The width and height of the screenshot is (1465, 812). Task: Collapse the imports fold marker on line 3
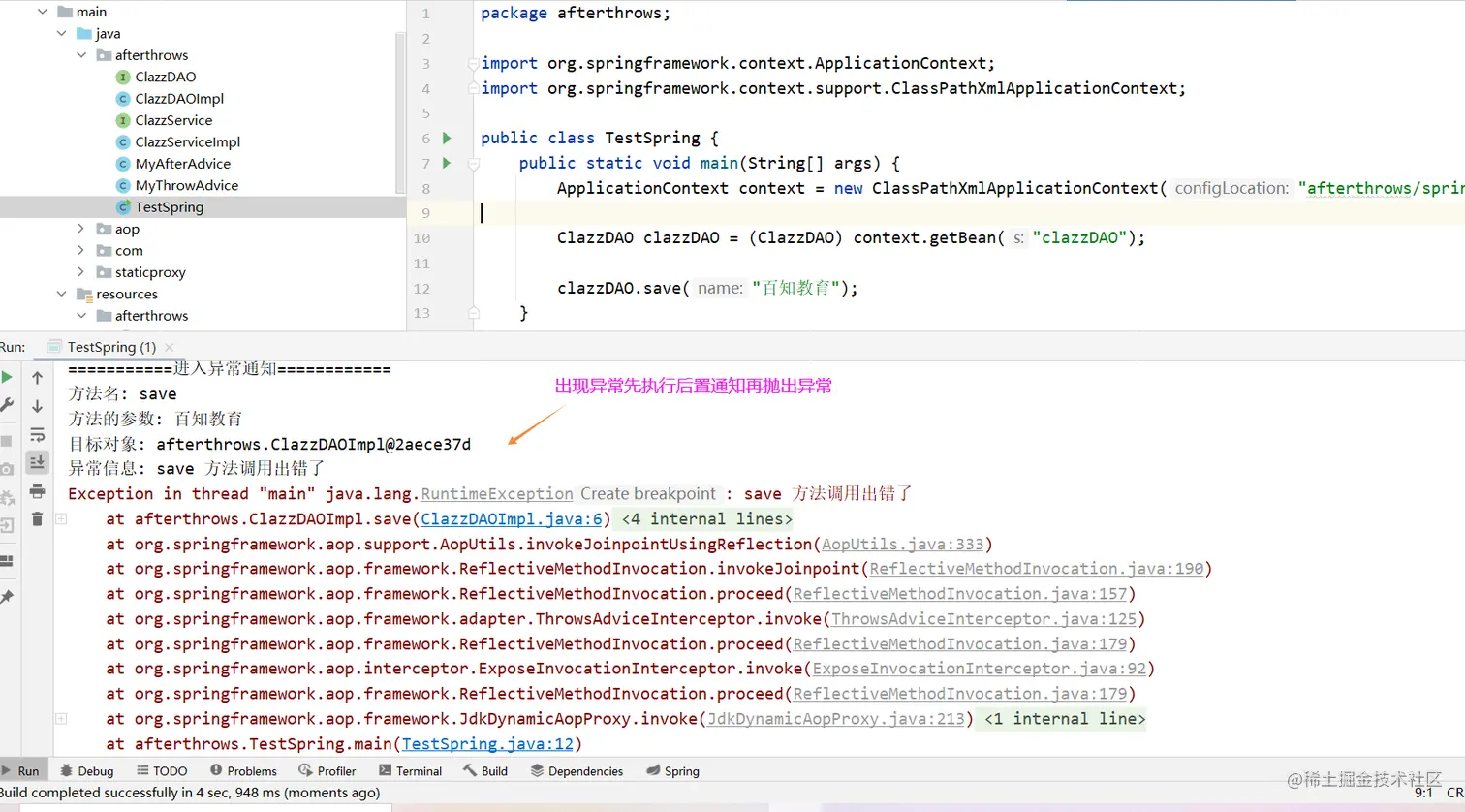click(x=473, y=64)
